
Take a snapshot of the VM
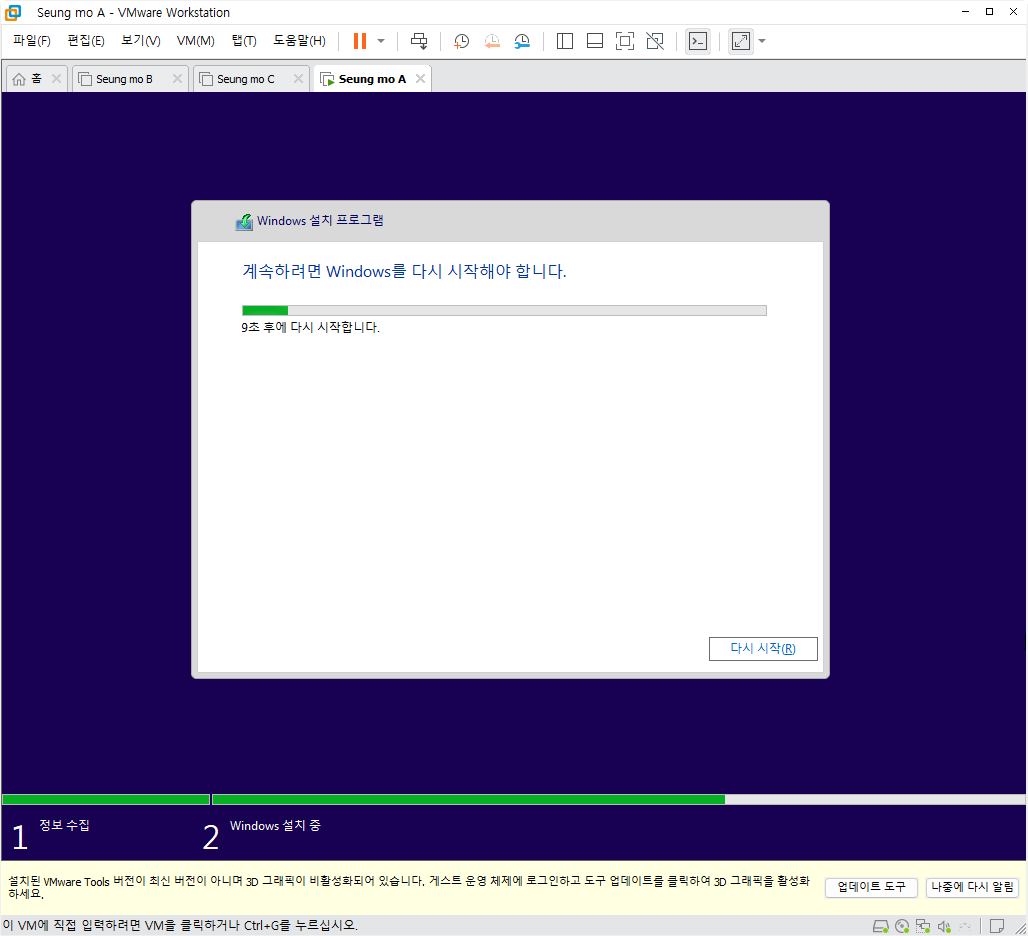462,41
